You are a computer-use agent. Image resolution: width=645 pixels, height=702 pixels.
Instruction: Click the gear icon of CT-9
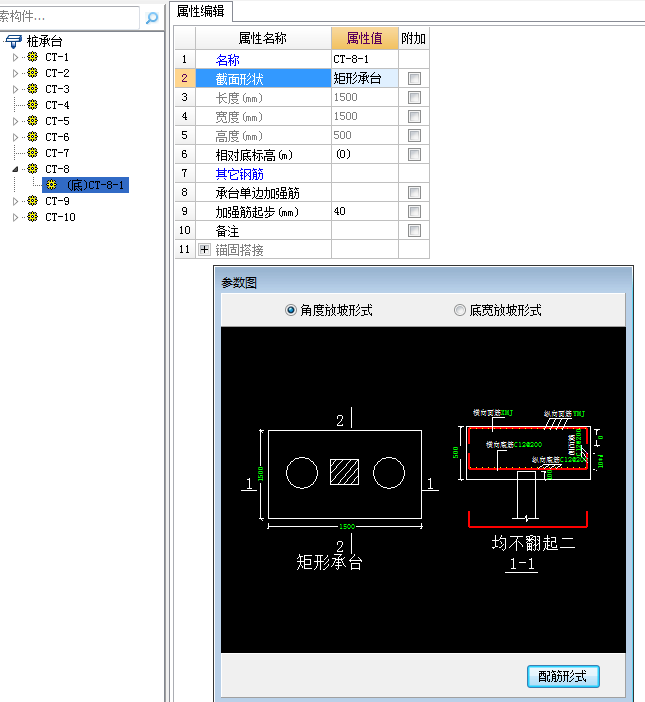[32, 201]
